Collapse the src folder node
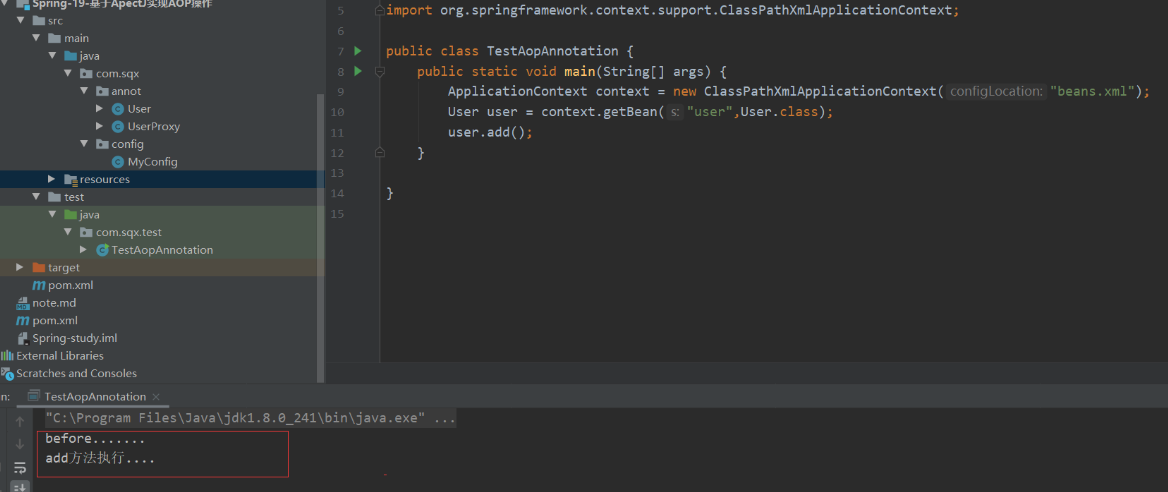 click(x=19, y=21)
